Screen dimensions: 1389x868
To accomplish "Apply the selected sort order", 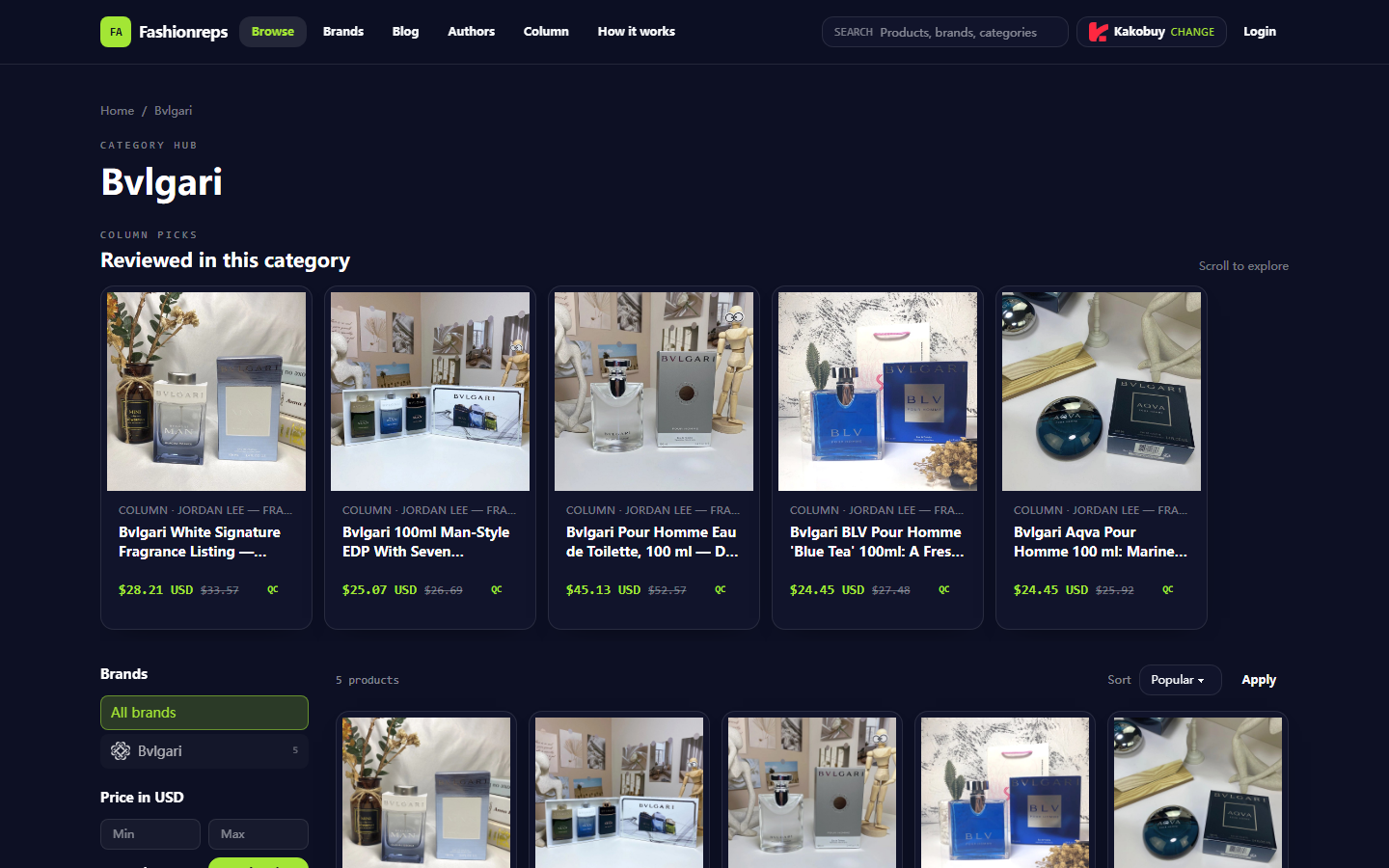I will [1259, 680].
